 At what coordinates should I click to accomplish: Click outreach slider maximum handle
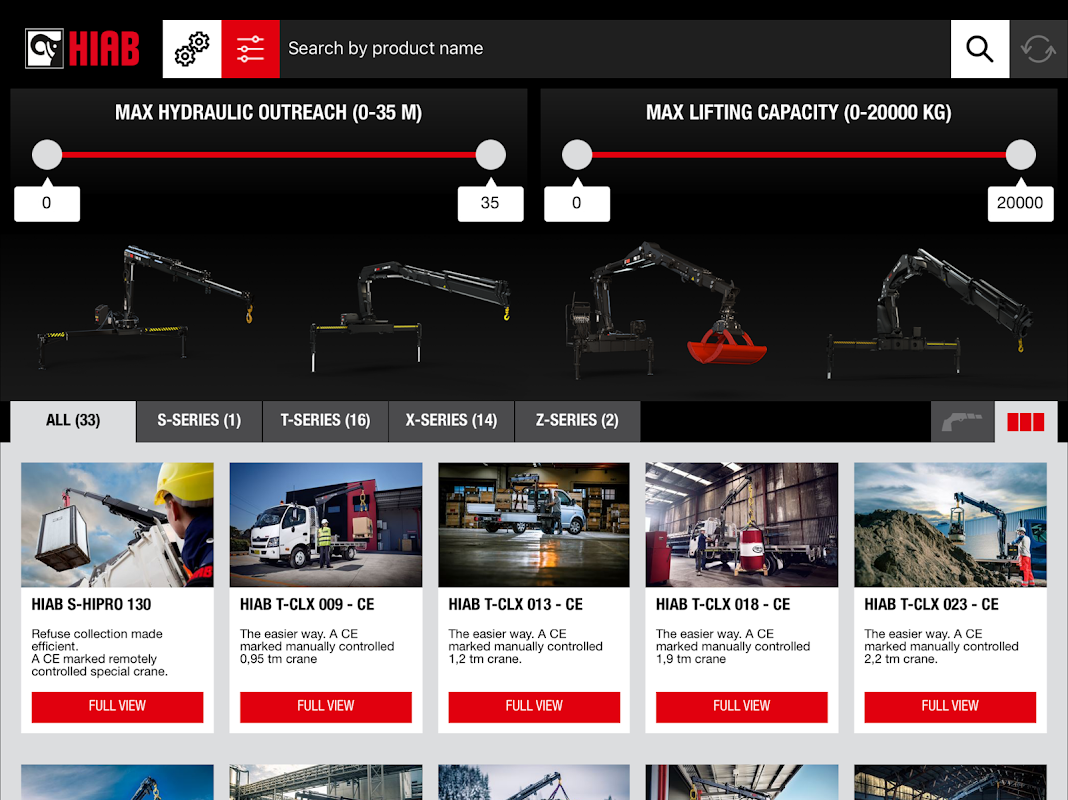tap(490, 155)
